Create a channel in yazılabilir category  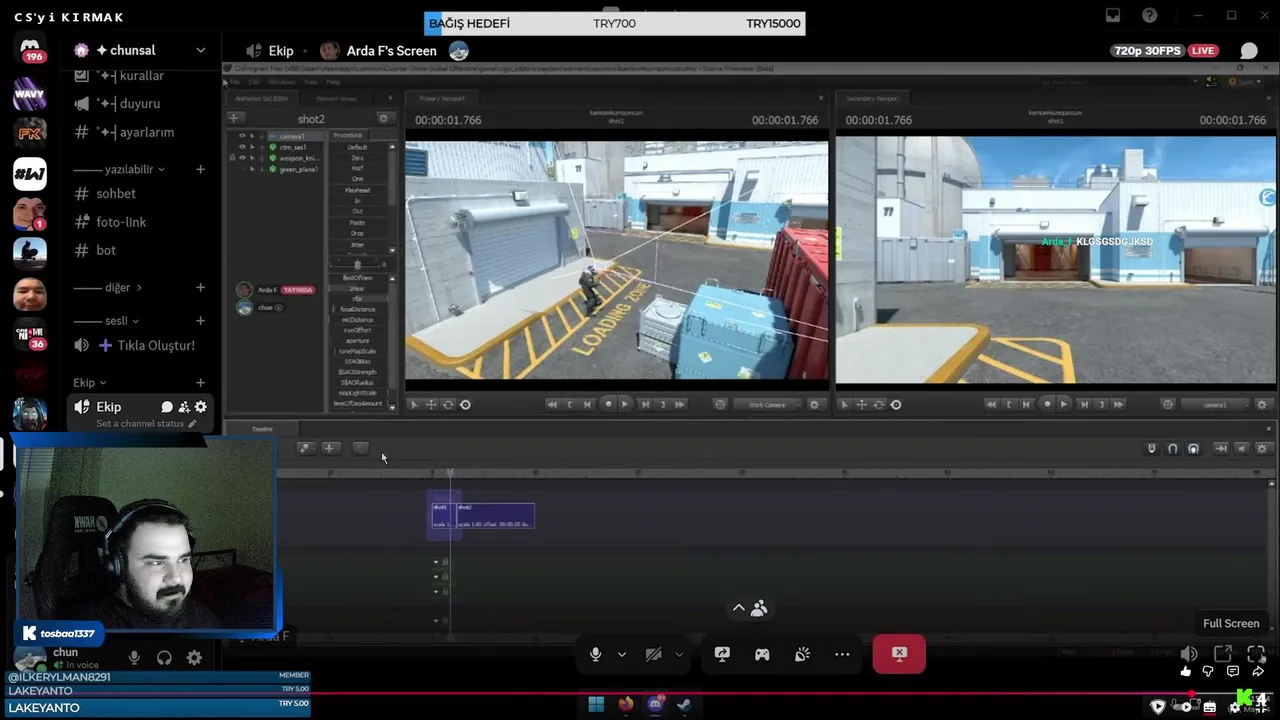point(200,169)
